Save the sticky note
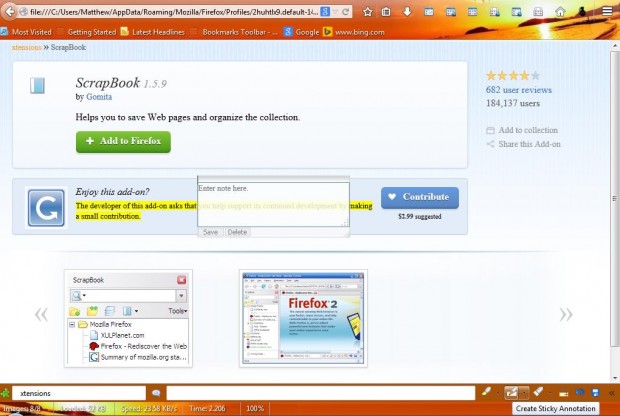Viewport: 620px width, 416px height. [210, 232]
